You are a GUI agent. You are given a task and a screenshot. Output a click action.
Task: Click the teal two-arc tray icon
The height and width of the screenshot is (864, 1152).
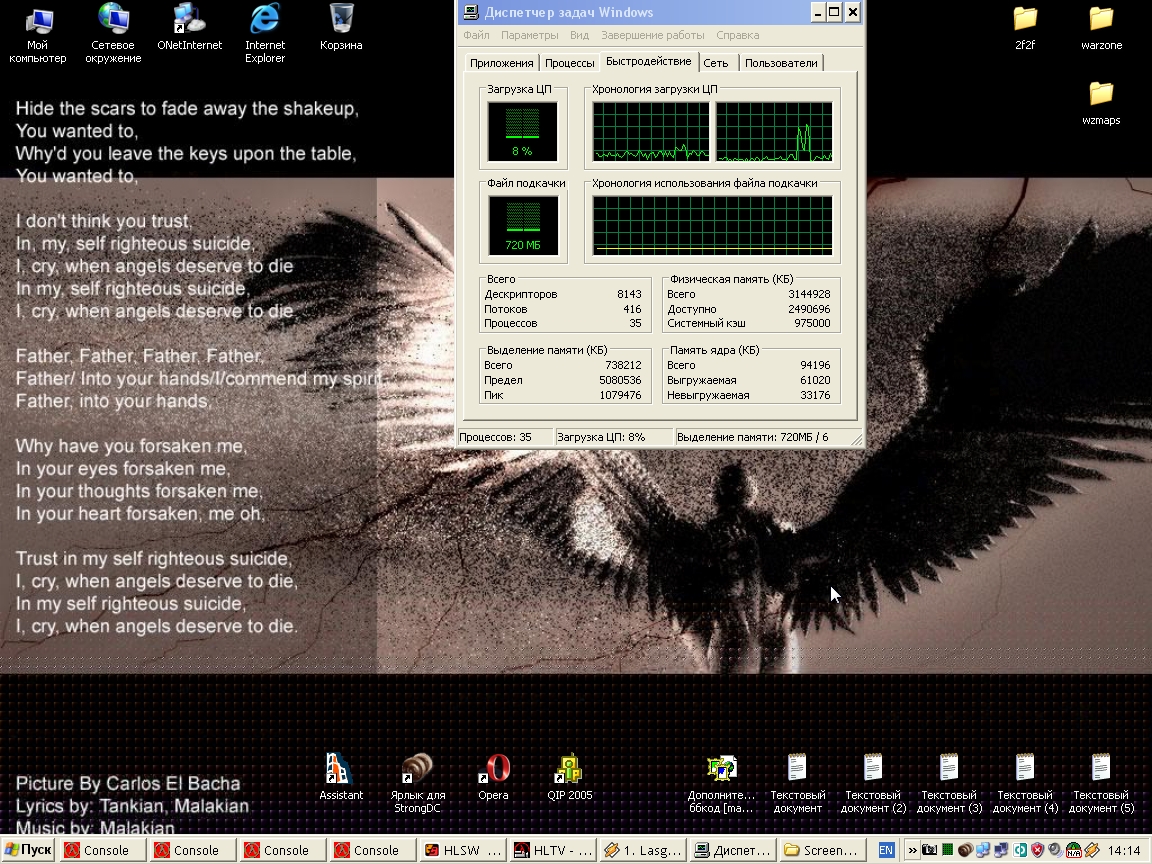[1020, 850]
